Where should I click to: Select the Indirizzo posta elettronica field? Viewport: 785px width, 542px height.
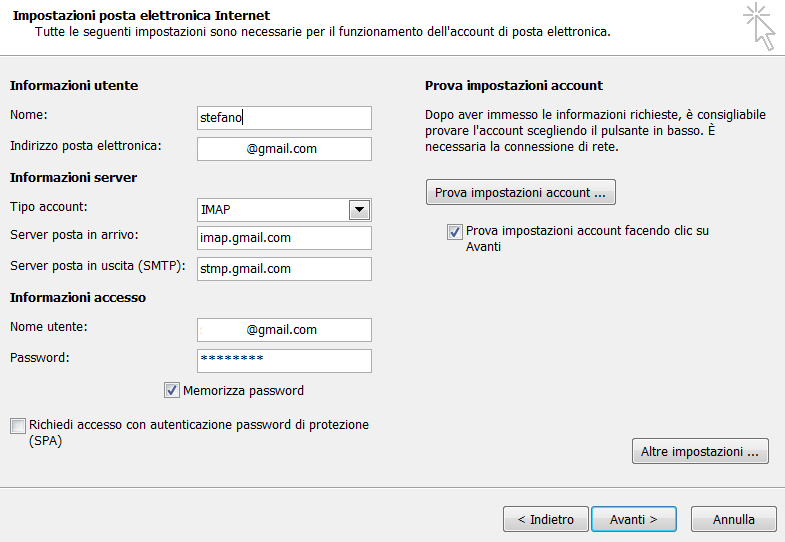284,149
